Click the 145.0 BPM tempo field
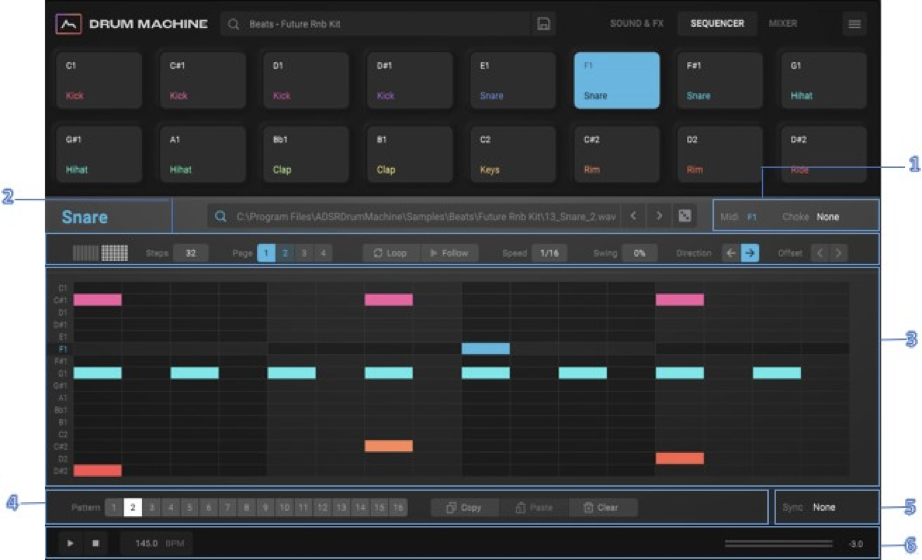This screenshot has width=922, height=560. 156,543
